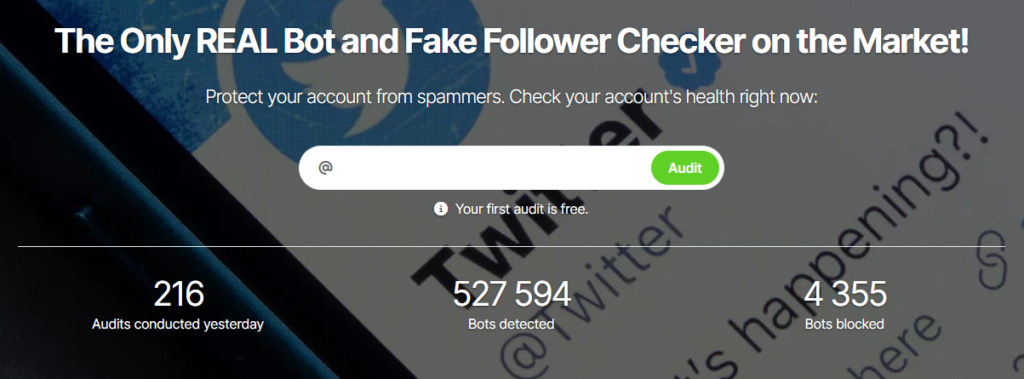Click the 'Protect your account from spammers' subtitle
The width and height of the screenshot is (1024, 379).
(x=511, y=97)
